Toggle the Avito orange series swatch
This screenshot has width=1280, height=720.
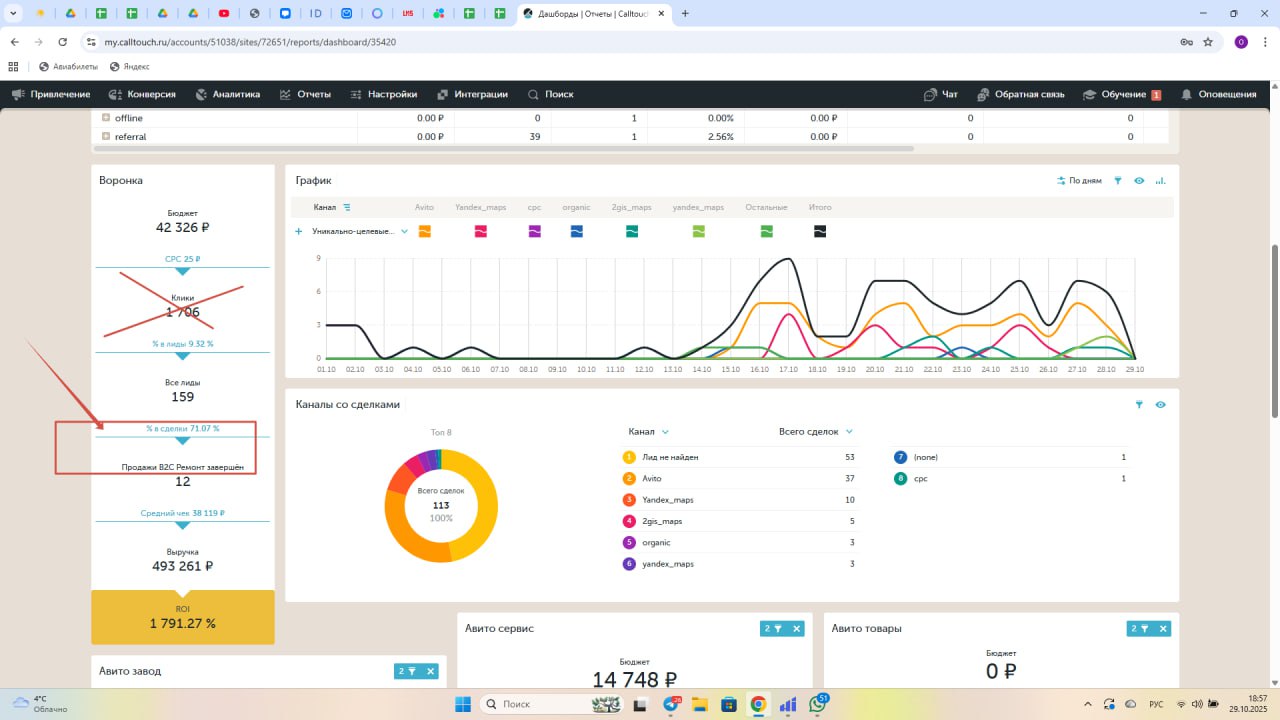[425, 231]
